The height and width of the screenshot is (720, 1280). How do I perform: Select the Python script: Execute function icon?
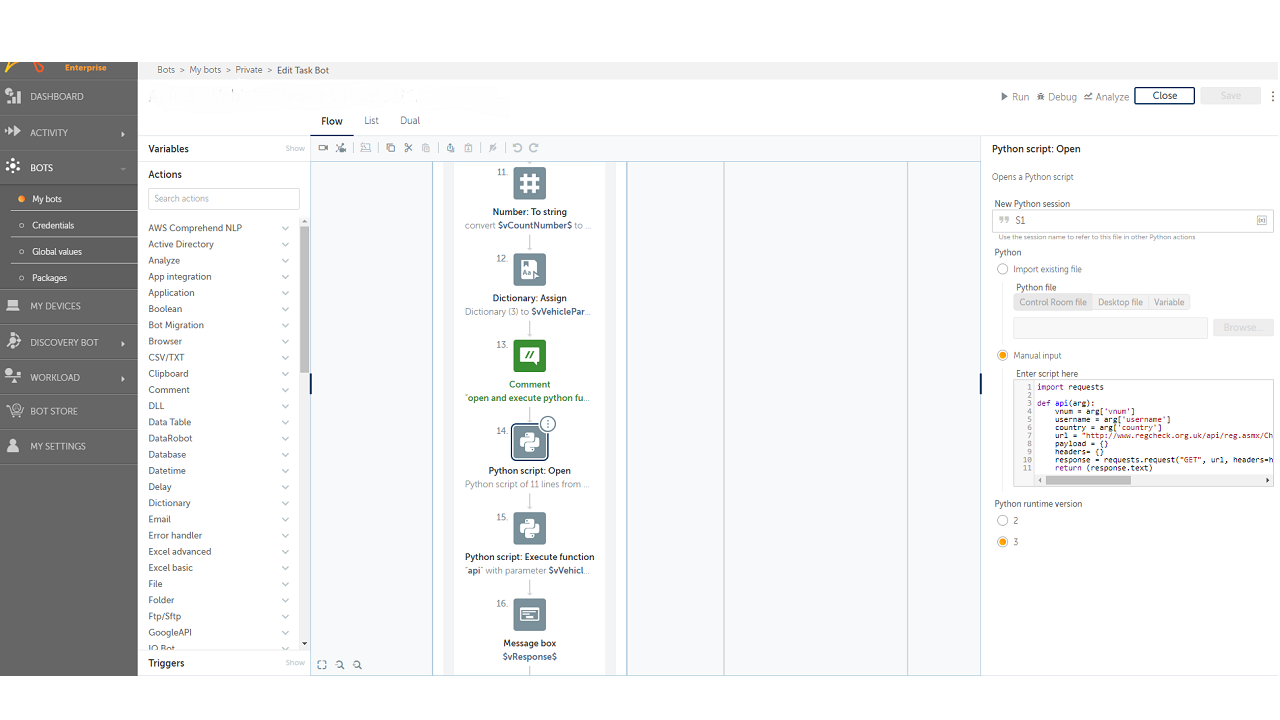(530, 528)
